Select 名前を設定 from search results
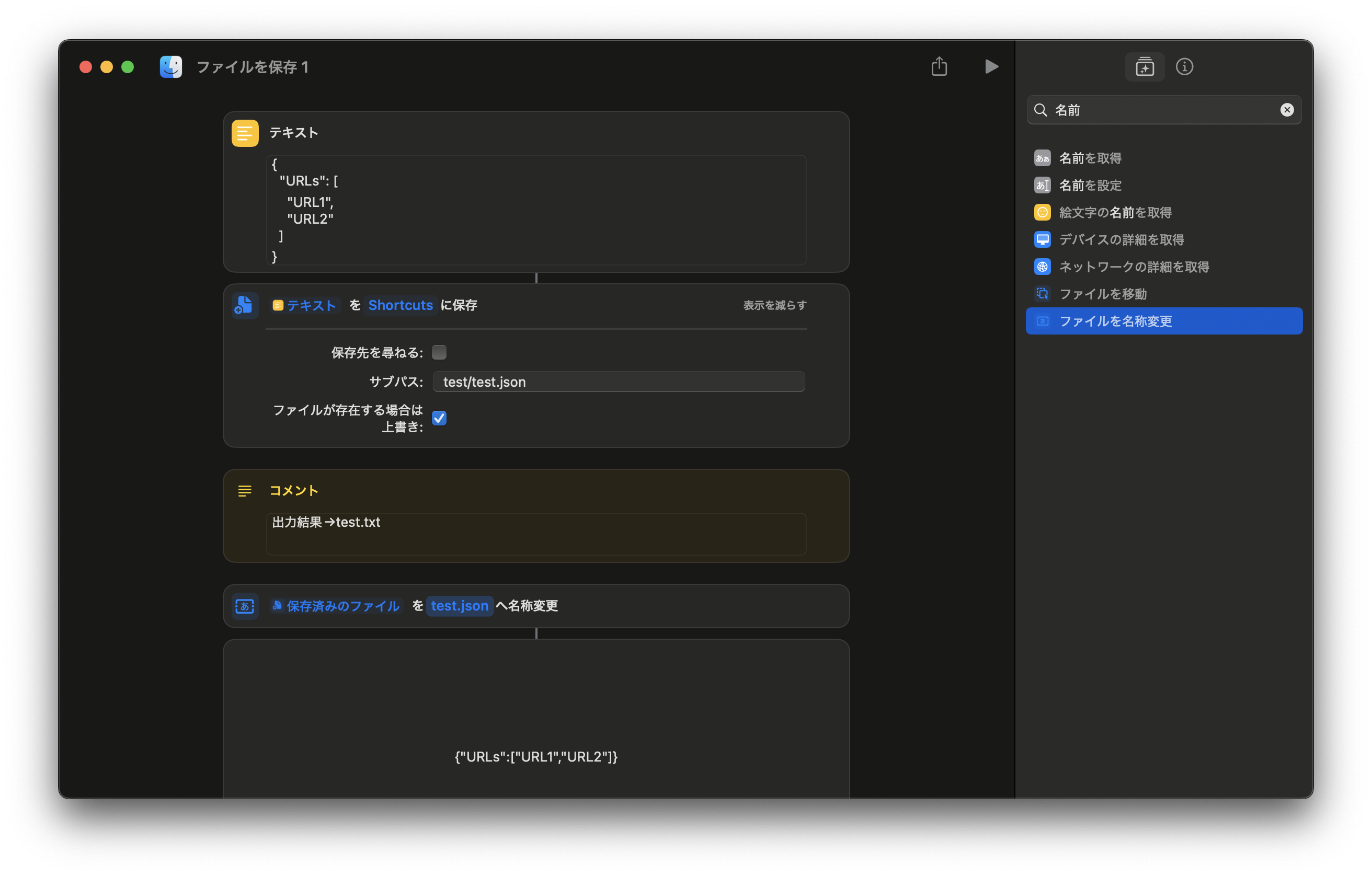 click(1090, 185)
